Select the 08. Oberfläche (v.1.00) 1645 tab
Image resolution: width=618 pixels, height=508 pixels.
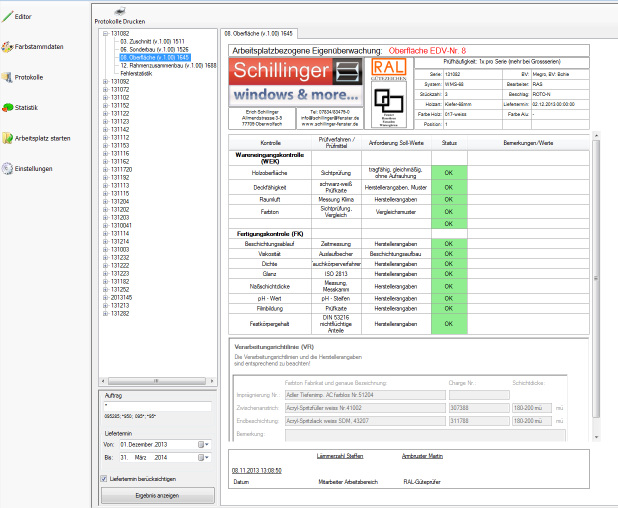point(258,34)
